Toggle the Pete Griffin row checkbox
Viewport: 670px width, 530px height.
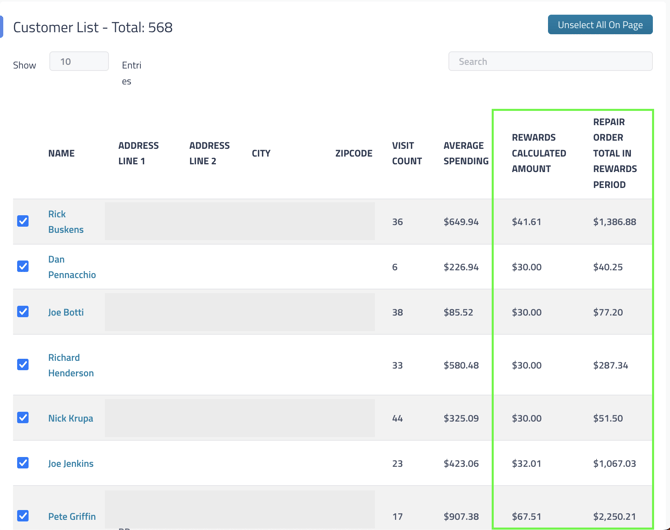tap(23, 516)
